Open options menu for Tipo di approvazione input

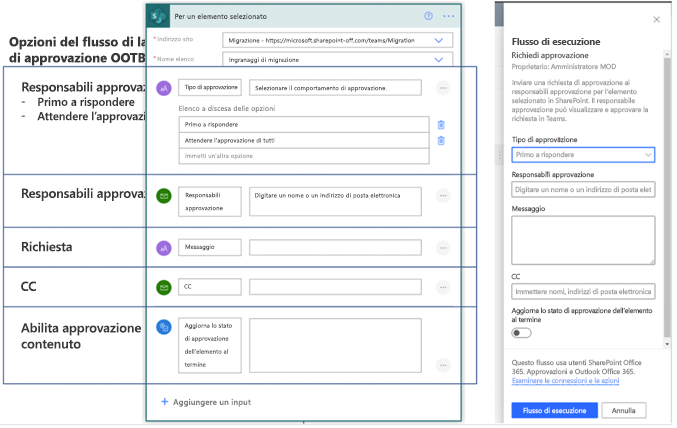[x=445, y=89]
